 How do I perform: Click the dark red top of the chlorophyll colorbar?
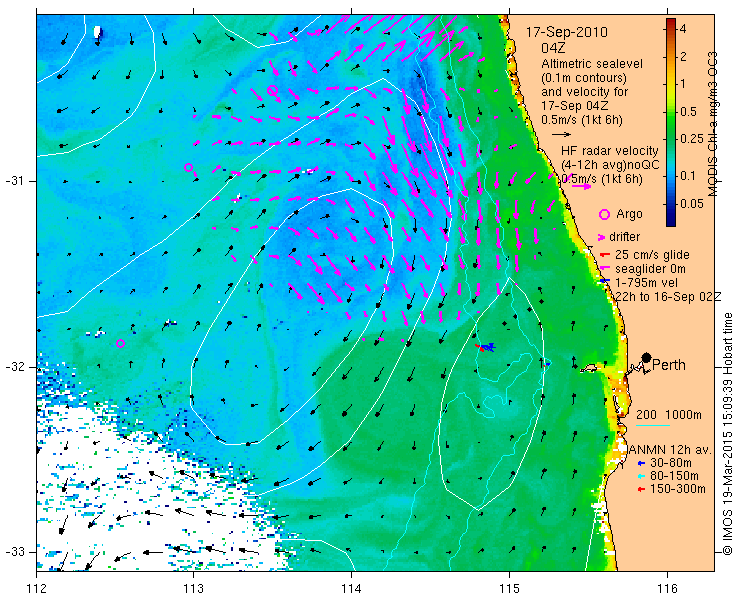click(x=671, y=23)
